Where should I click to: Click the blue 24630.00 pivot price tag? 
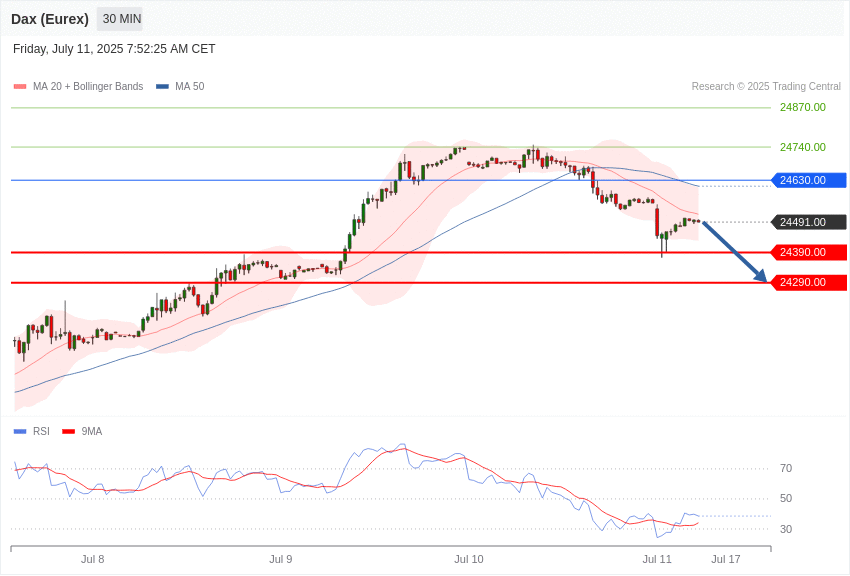point(808,180)
